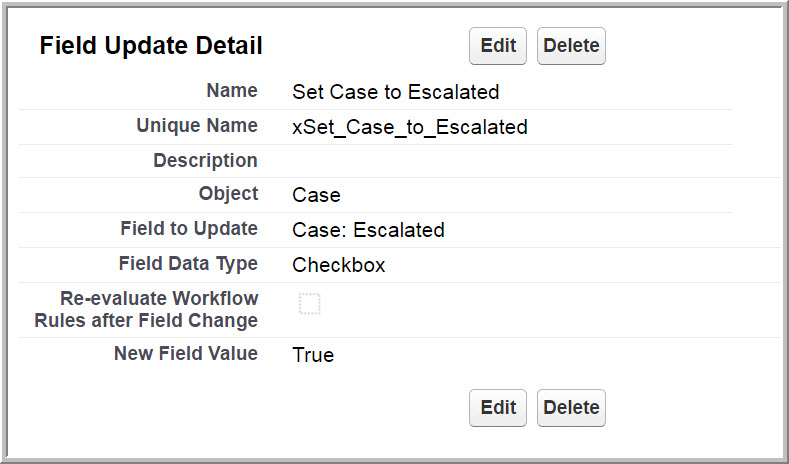Click the 'New Field Value' label
Image resolution: width=789 pixels, height=464 pixels.
tap(186, 354)
